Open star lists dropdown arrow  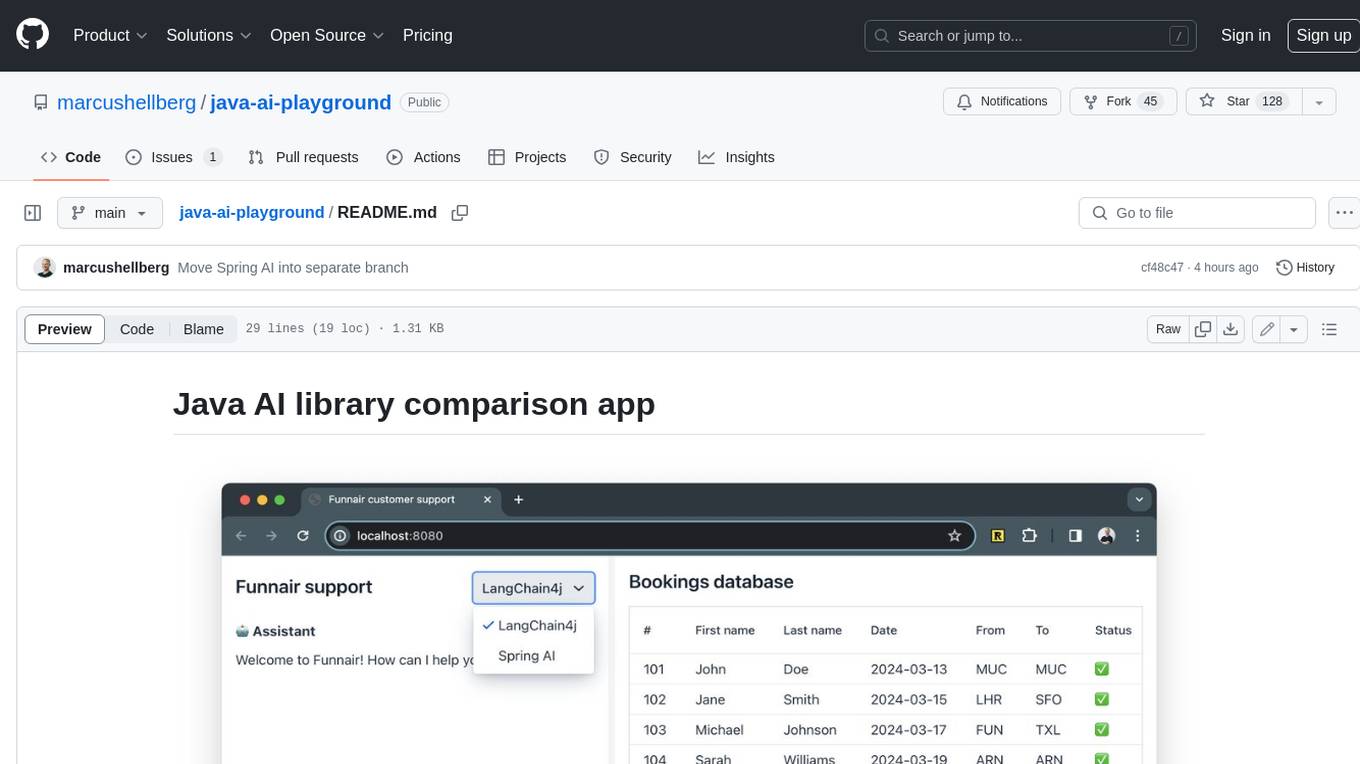tap(1319, 101)
